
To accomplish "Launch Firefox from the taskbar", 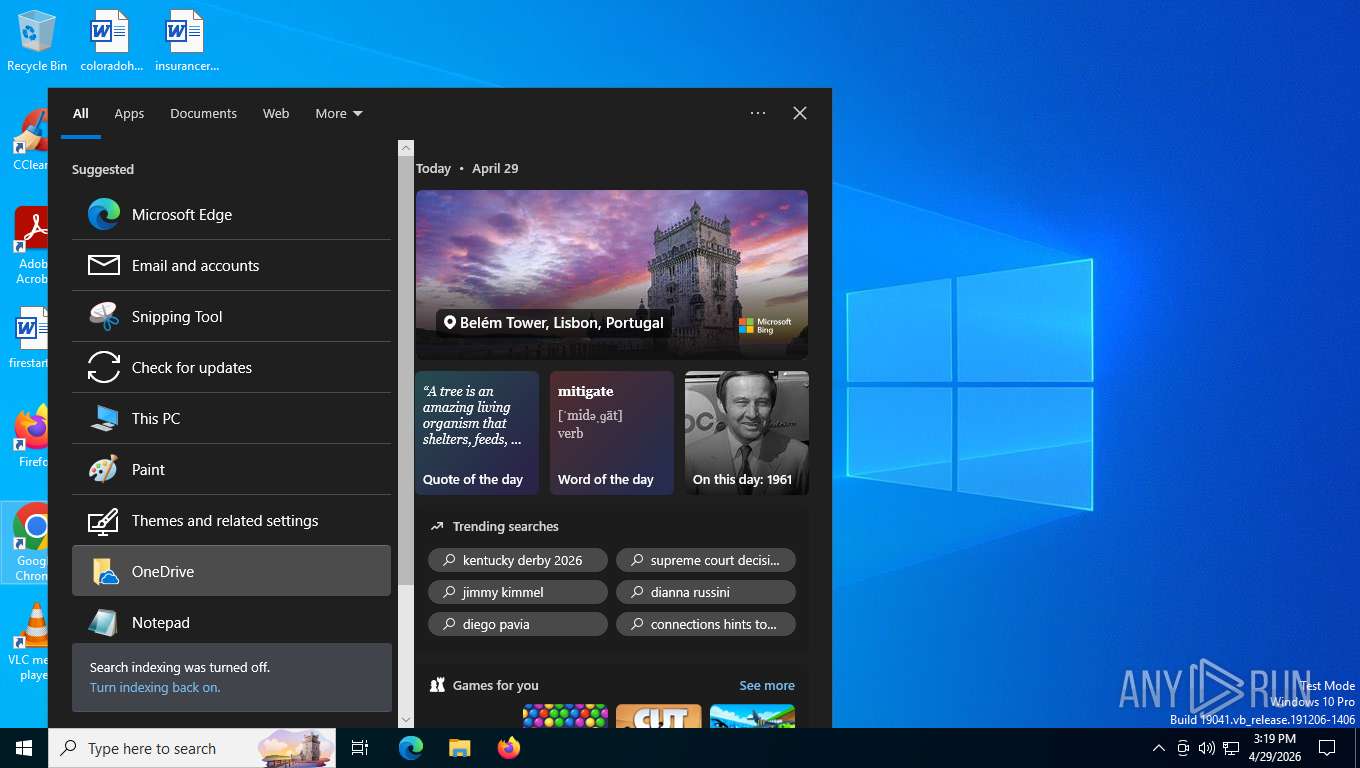I will (x=508, y=748).
